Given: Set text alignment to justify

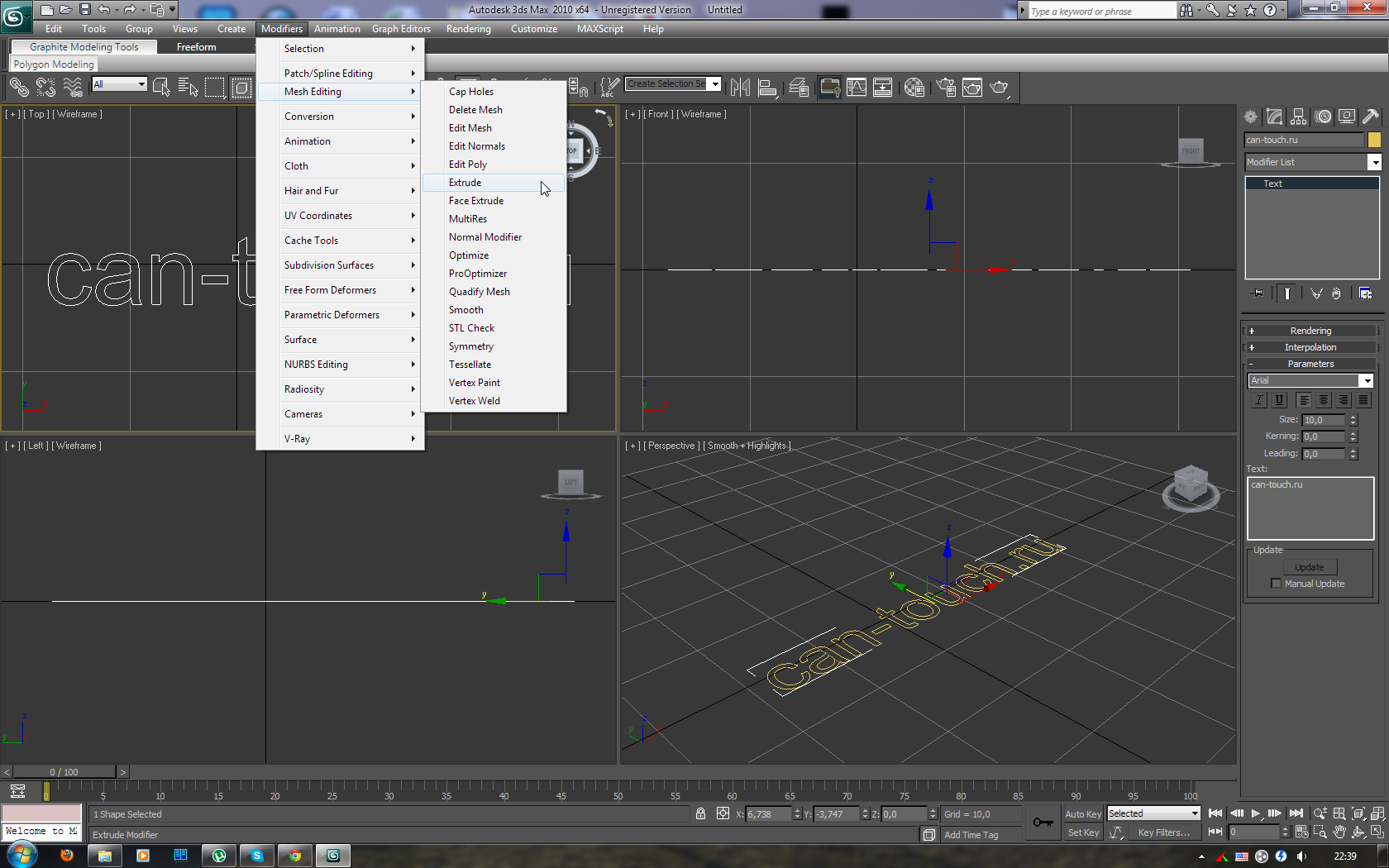Looking at the screenshot, I should pyautogui.click(x=1363, y=400).
